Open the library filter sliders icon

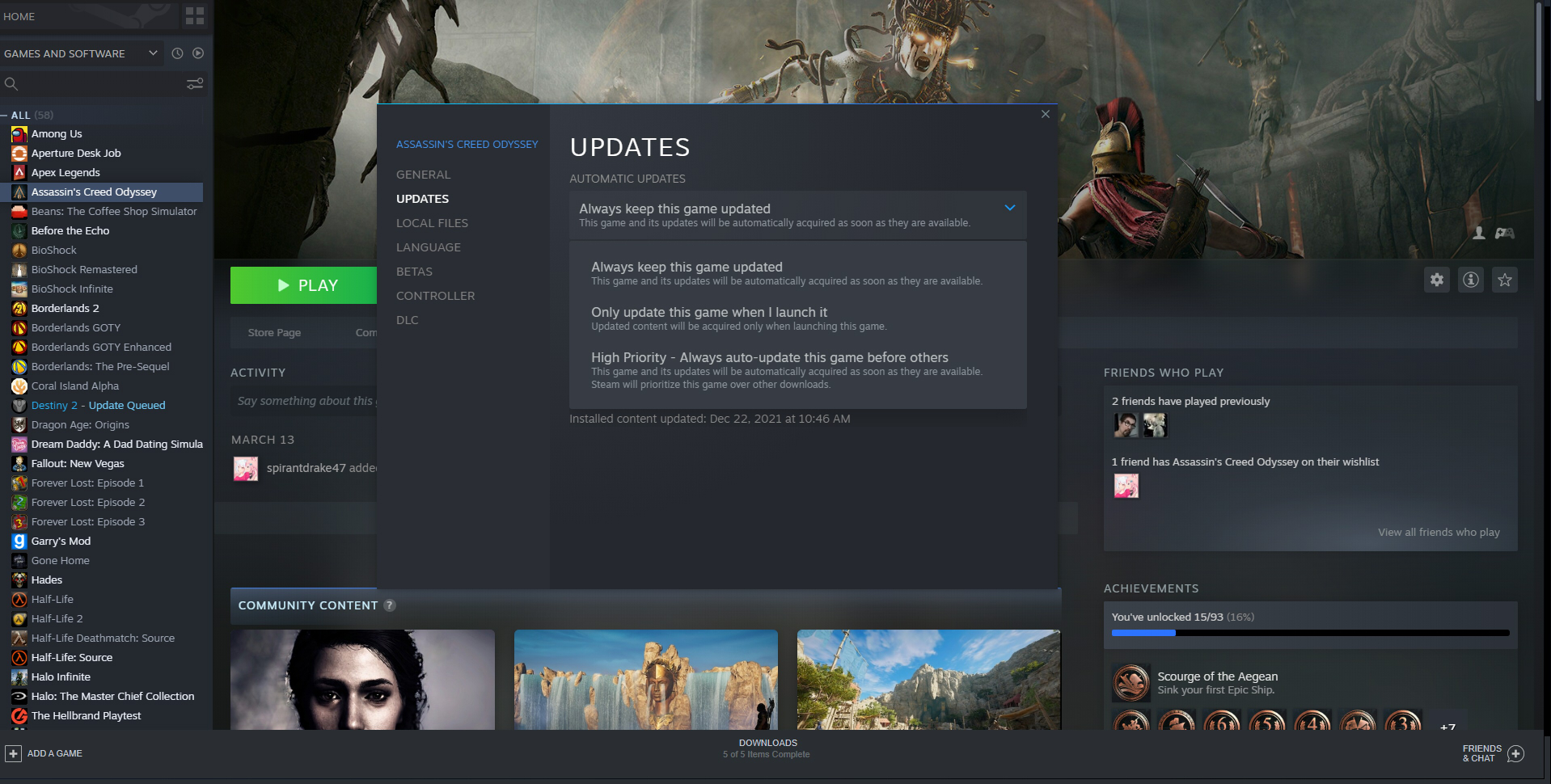click(x=194, y=83)
